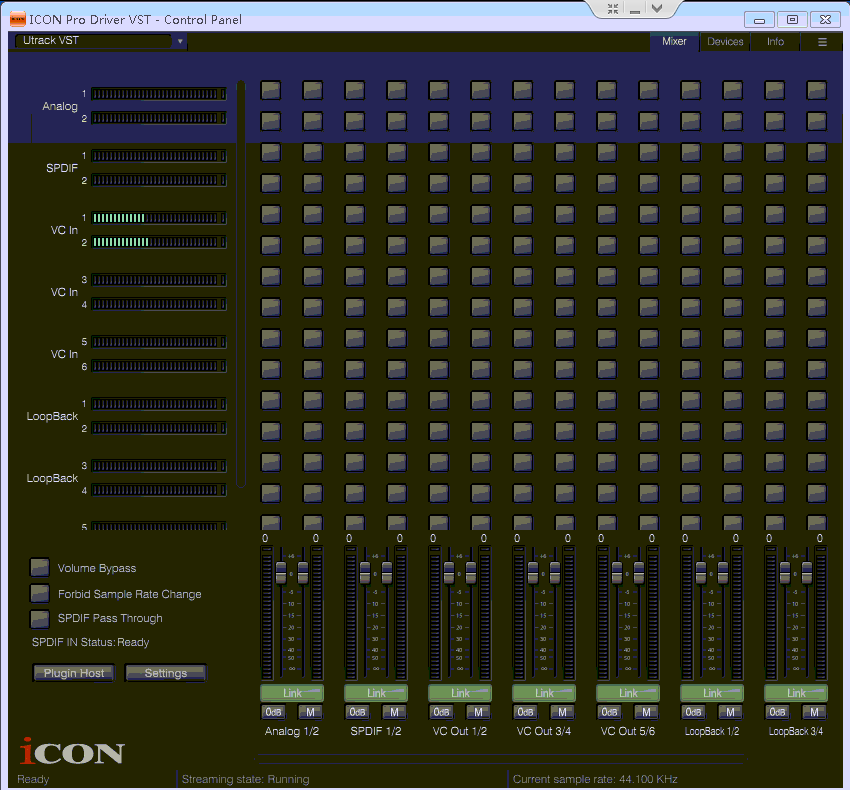Switch to the Devices tab

click(725, 42)
